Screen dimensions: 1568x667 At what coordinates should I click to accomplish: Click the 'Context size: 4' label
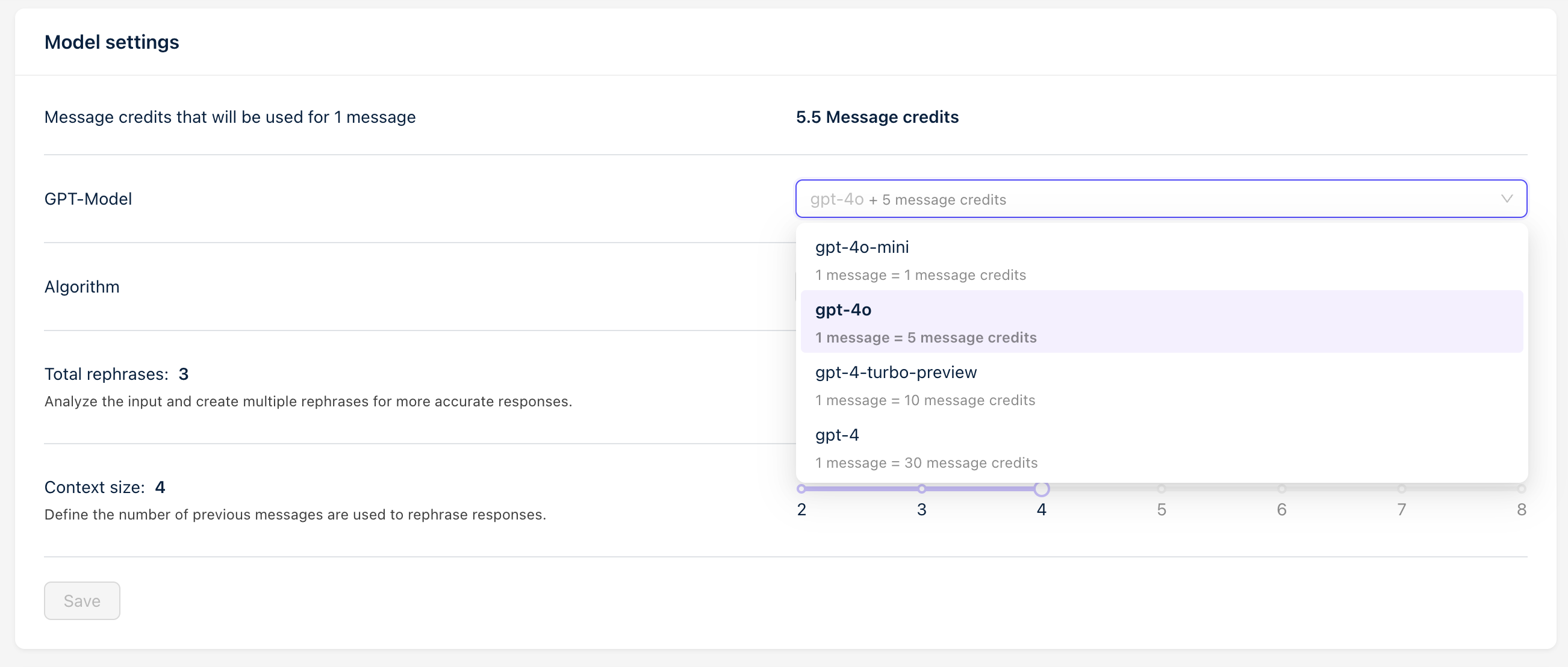[105, 487]
